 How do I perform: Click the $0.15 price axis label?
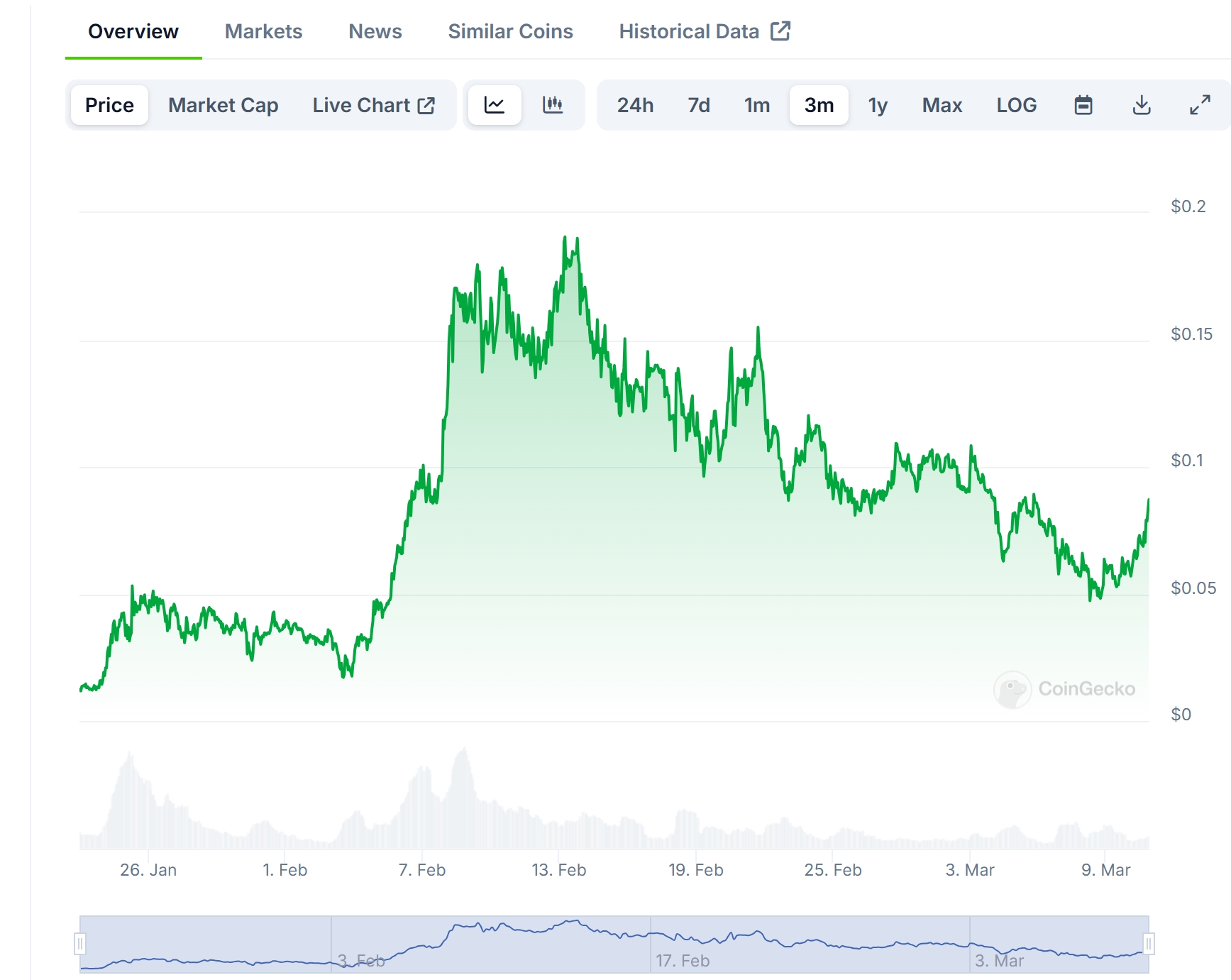[1192, 334]
